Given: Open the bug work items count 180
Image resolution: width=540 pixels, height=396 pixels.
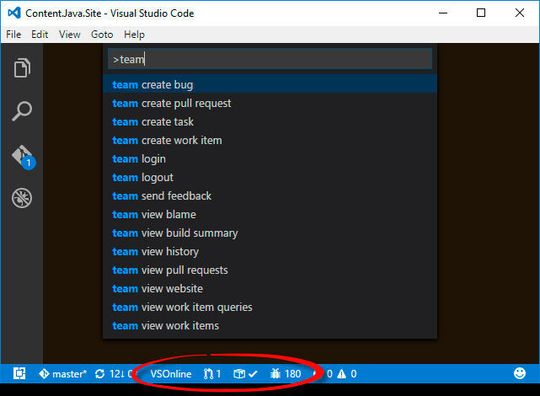Looking at the screenshot, I should point(285,374).
